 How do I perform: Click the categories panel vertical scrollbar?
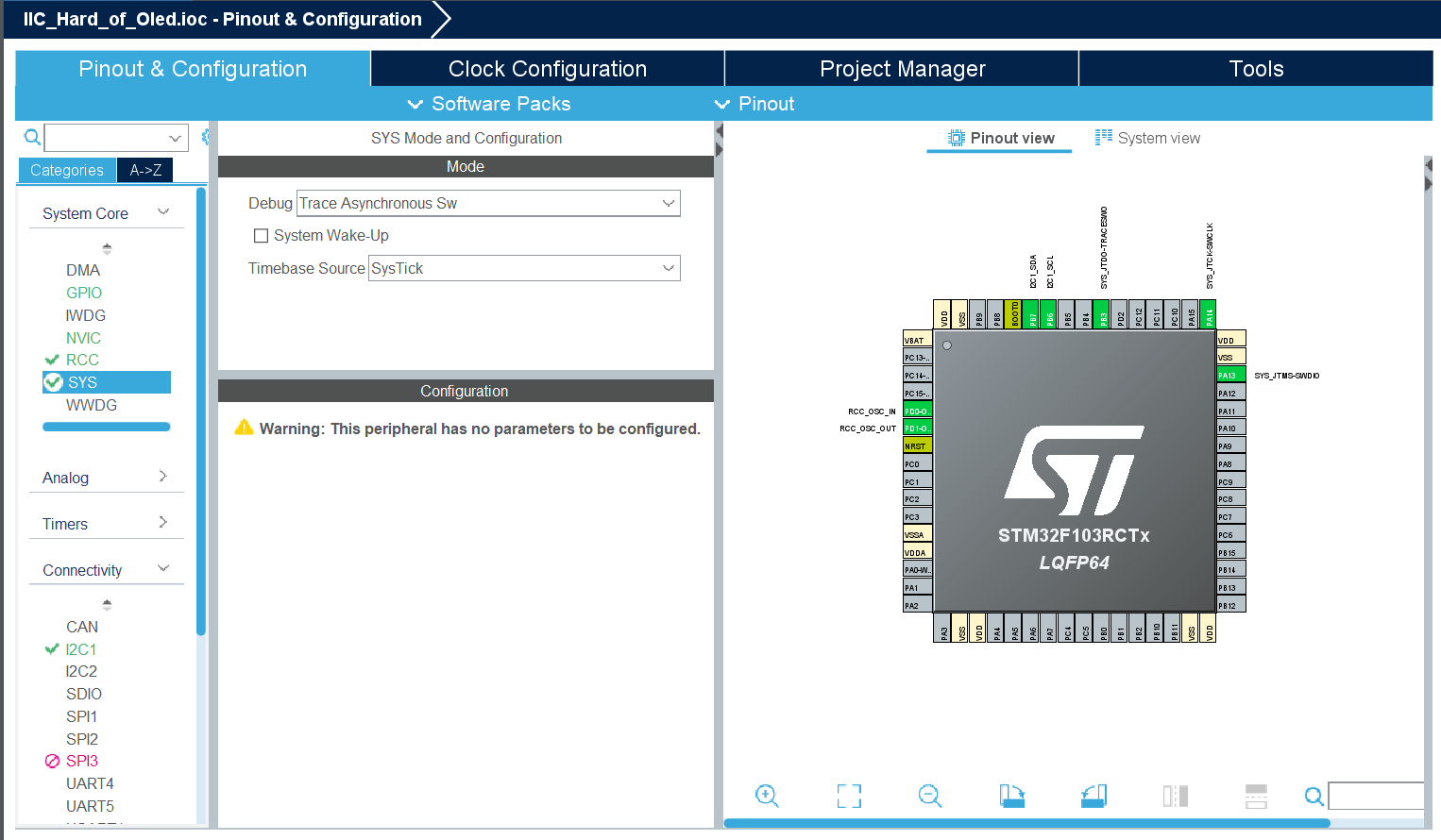pos(201,412)
